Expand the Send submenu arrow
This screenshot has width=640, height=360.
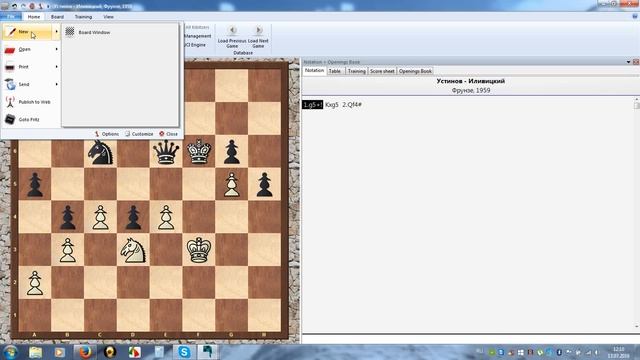coord(57,84)
